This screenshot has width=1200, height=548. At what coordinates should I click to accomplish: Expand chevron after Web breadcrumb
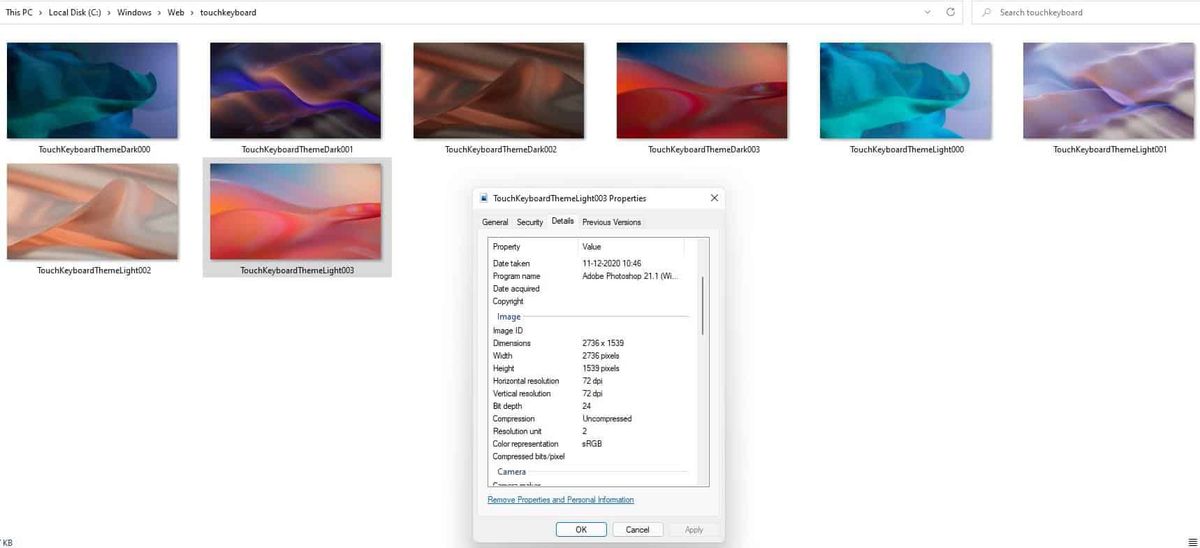click(x=192, y=12)
